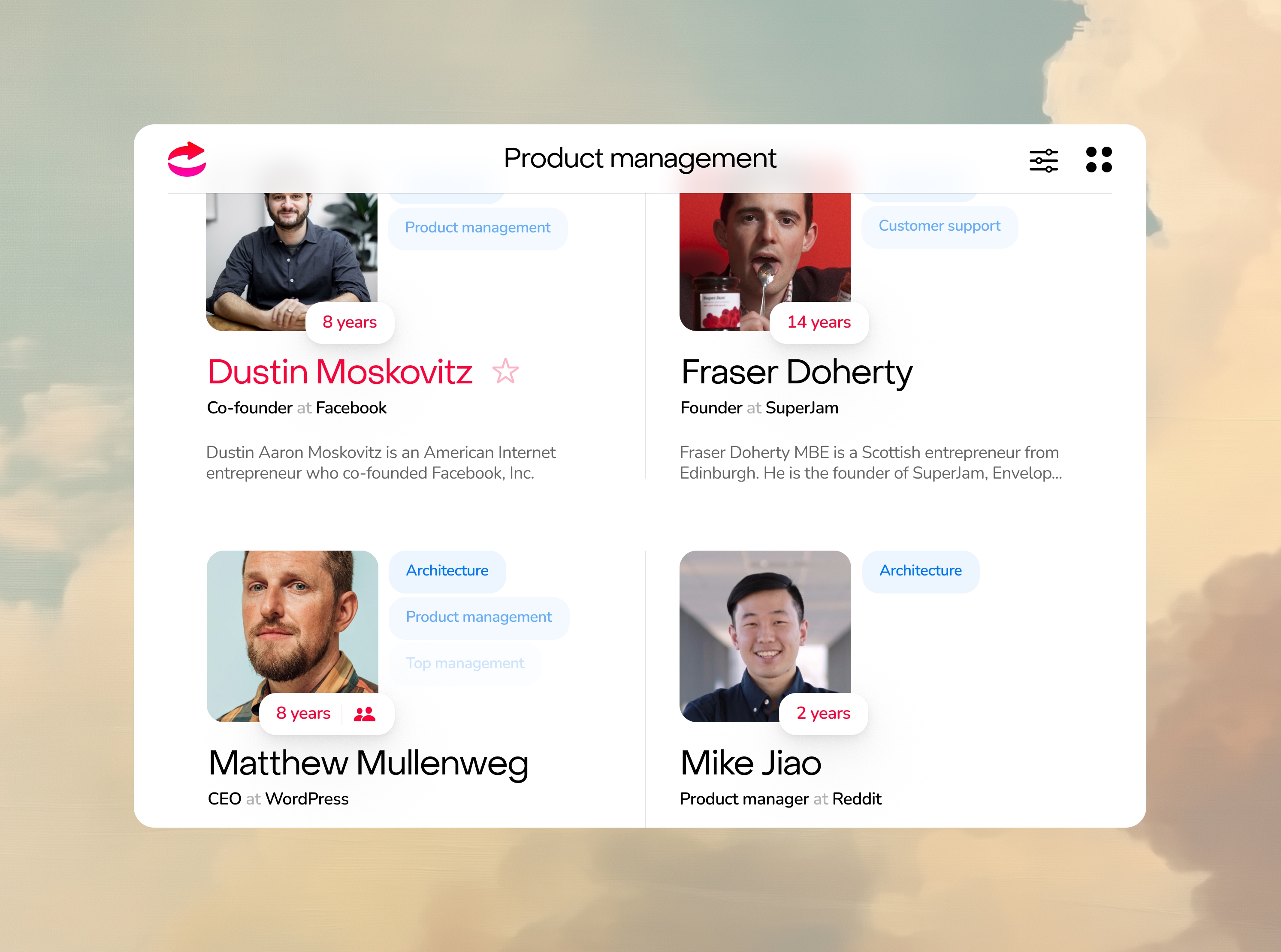Click Product management tag on Matthew's card

point(479,617)
